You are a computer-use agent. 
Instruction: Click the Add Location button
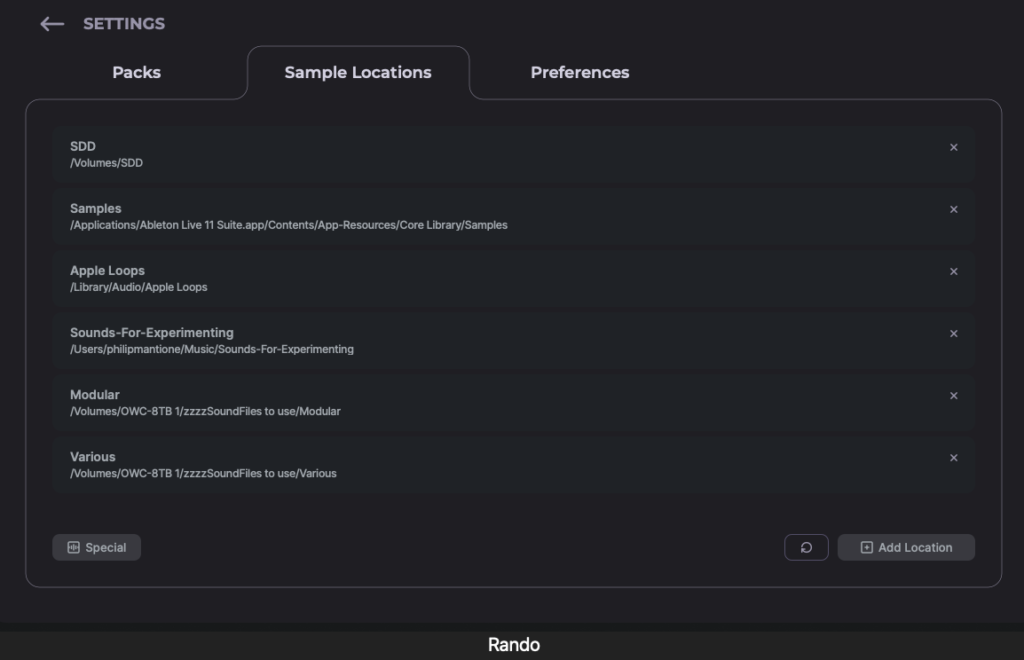(905, 547)
